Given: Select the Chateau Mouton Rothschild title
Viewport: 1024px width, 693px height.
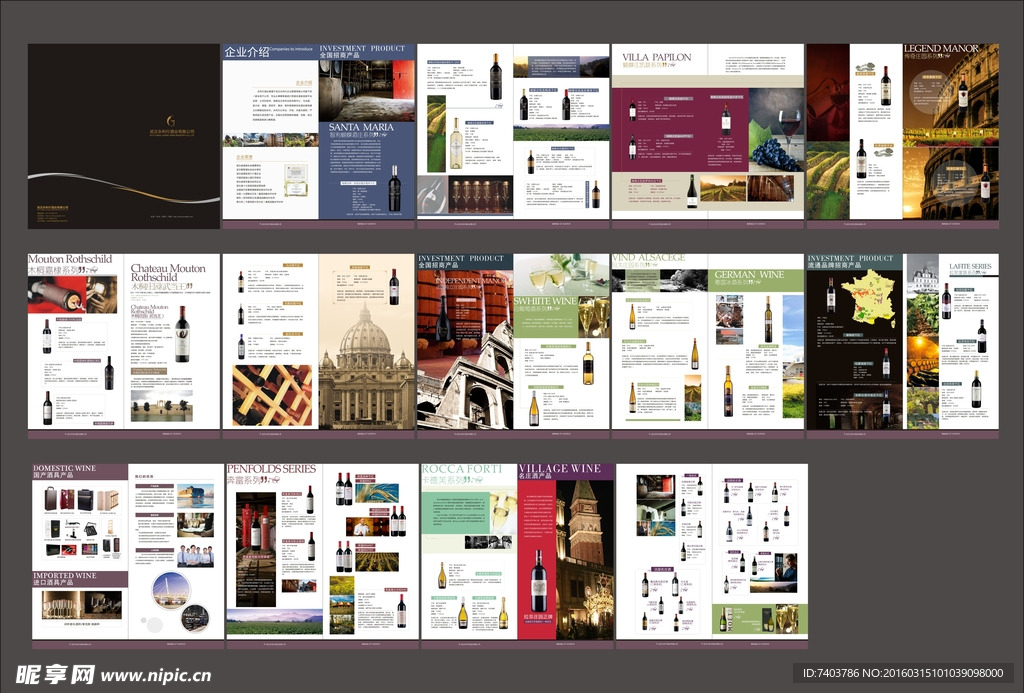Looking at the screenshot, I should pyautogui.click(x=167, y=272).
